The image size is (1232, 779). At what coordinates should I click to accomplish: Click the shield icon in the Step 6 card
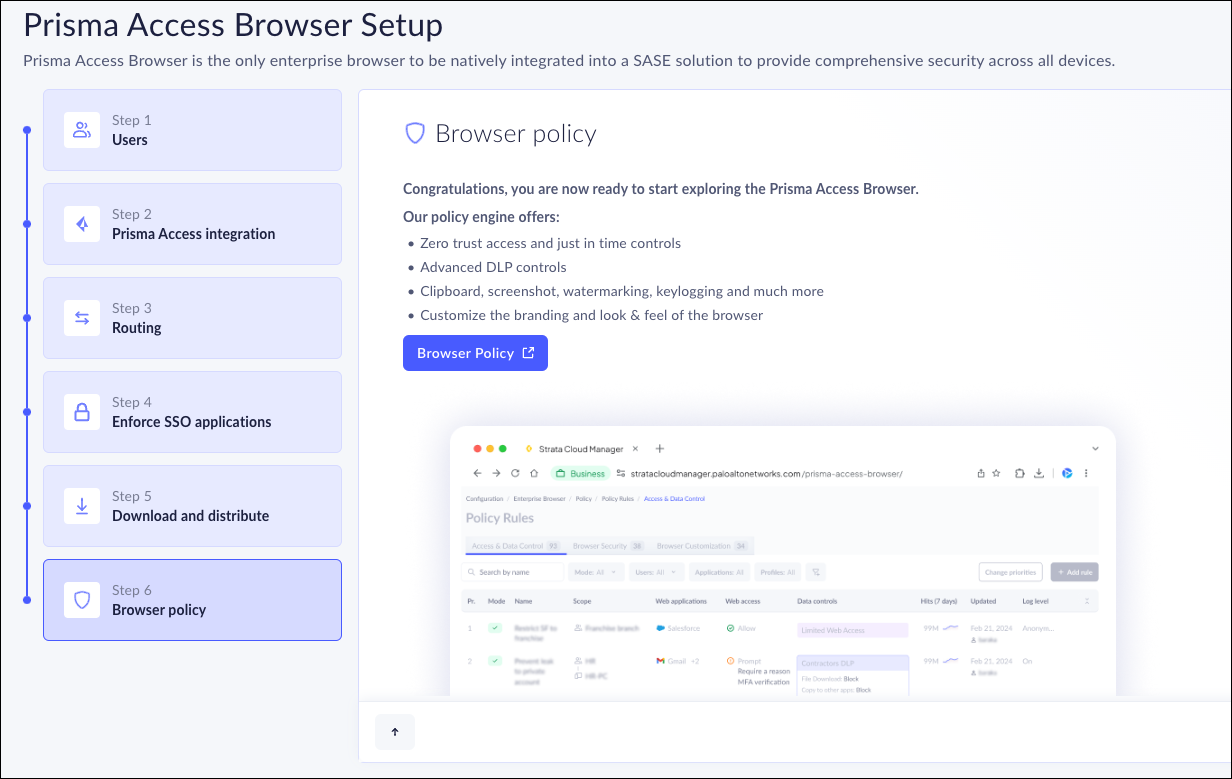click(x=82, y=600)
